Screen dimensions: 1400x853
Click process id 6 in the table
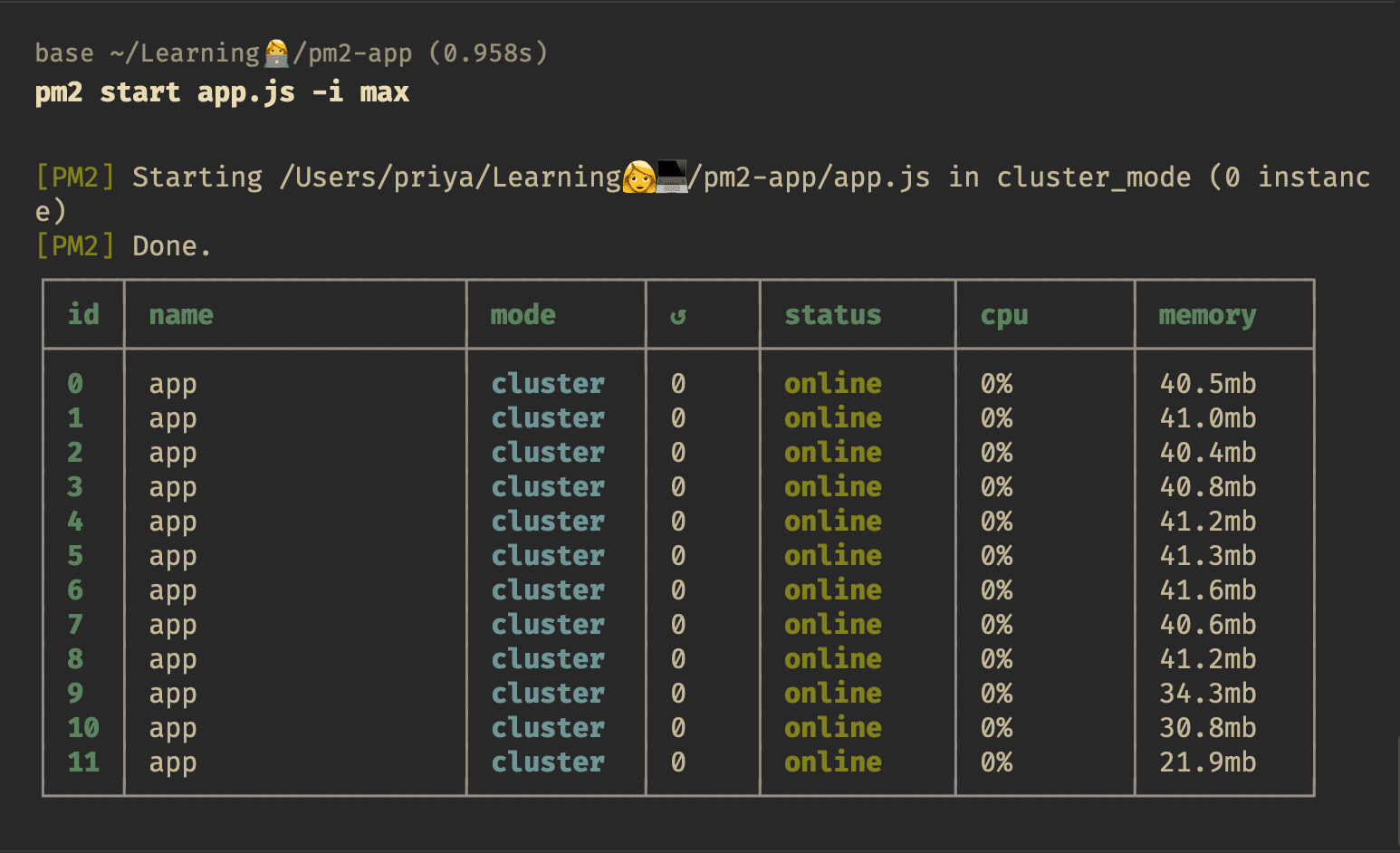75,590
